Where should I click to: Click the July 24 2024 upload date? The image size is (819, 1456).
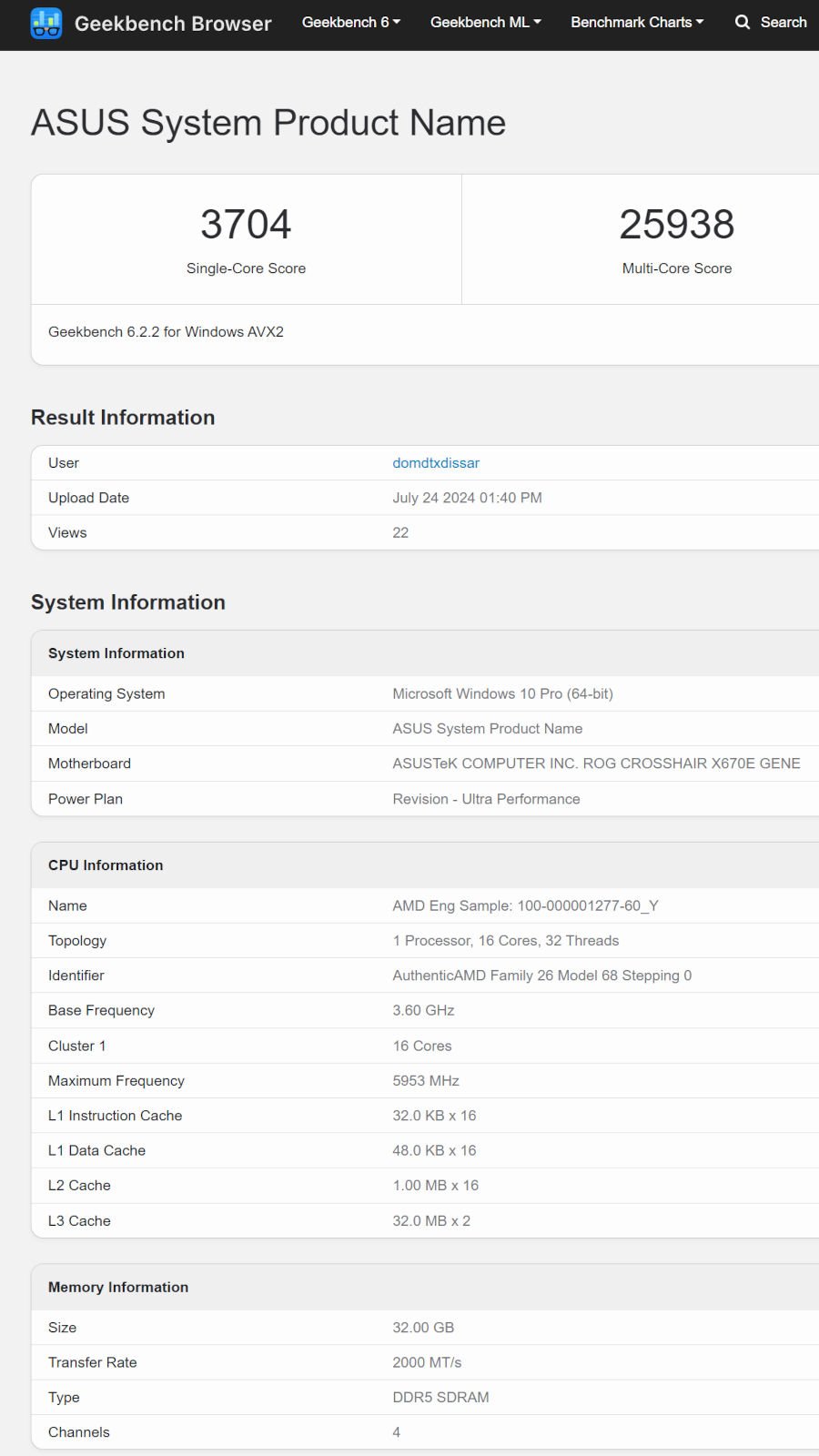pos(467,498)
